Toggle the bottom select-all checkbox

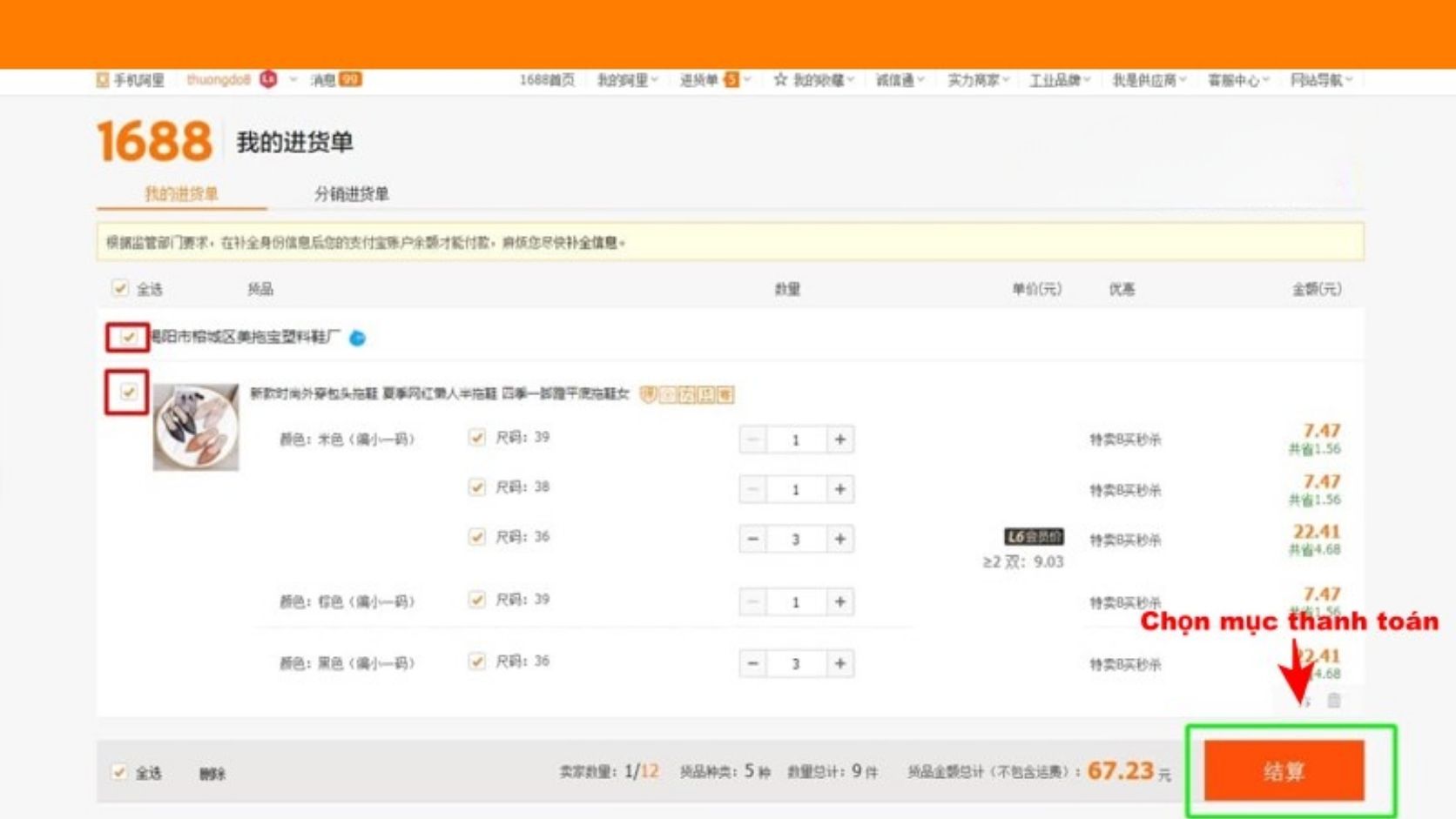coord(119,772)
